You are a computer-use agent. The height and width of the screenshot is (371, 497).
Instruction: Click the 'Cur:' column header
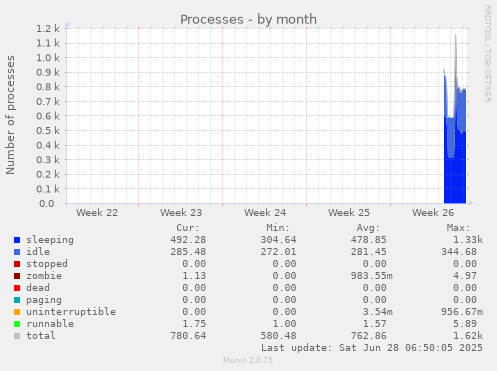click(188, 228)
